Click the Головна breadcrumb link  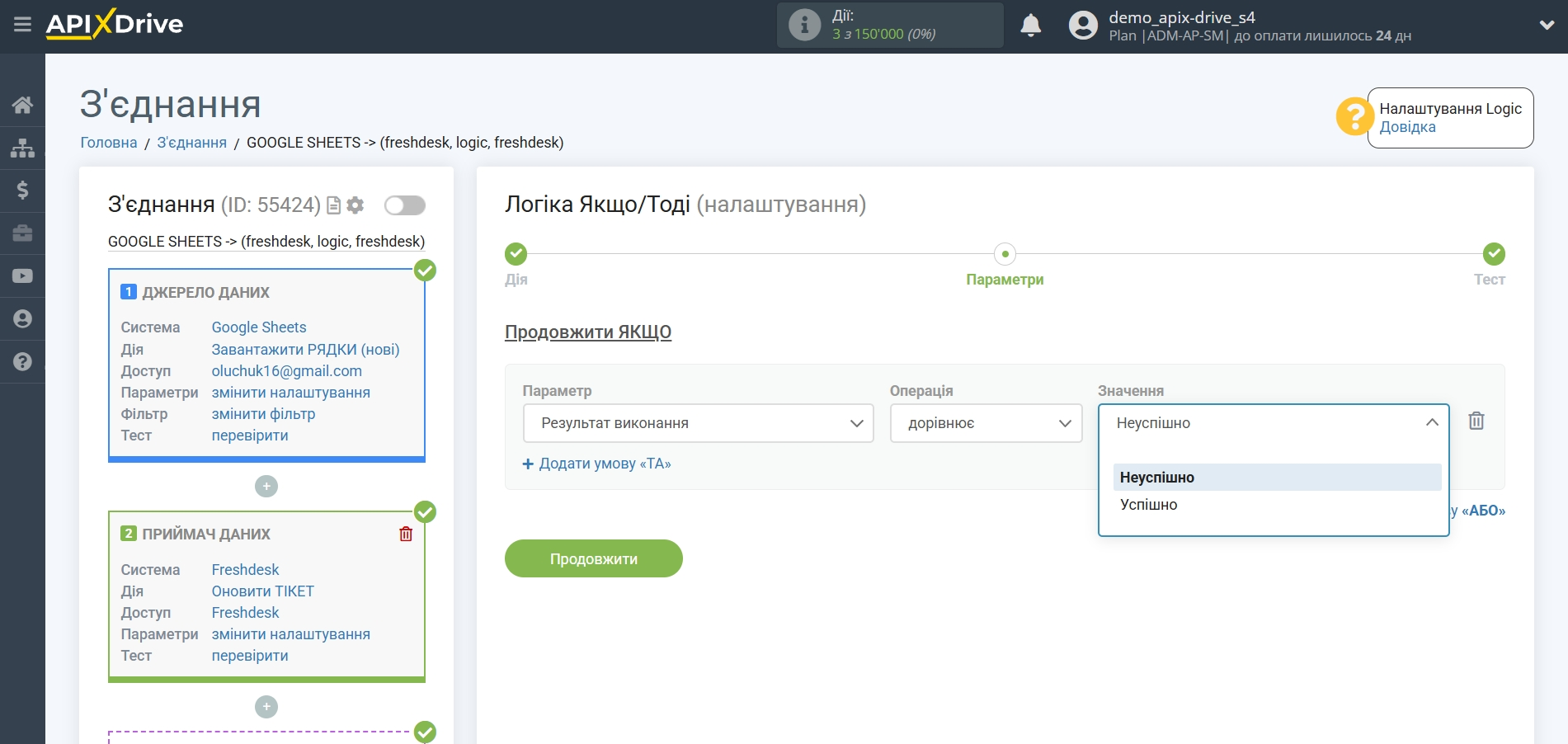tap(109, 143)
